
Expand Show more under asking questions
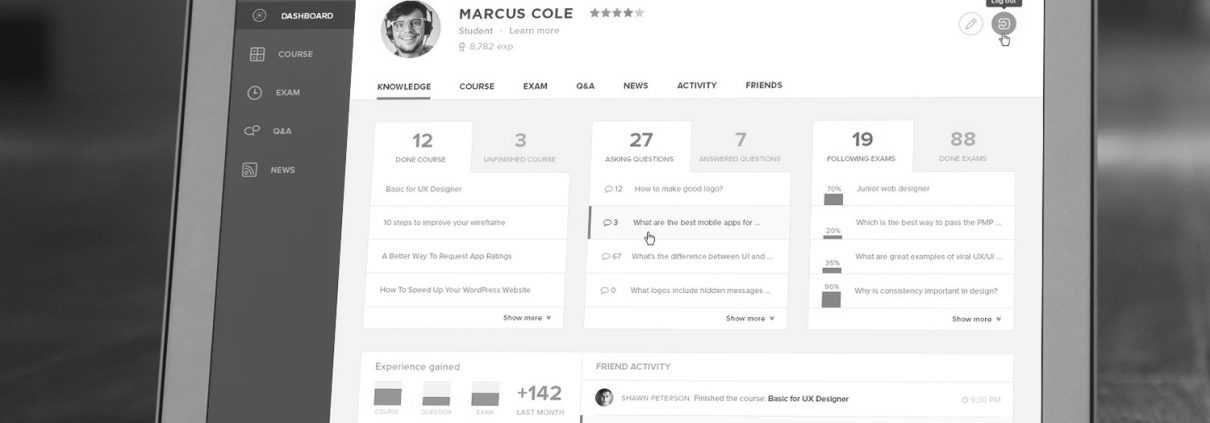(x=750, y=318)
